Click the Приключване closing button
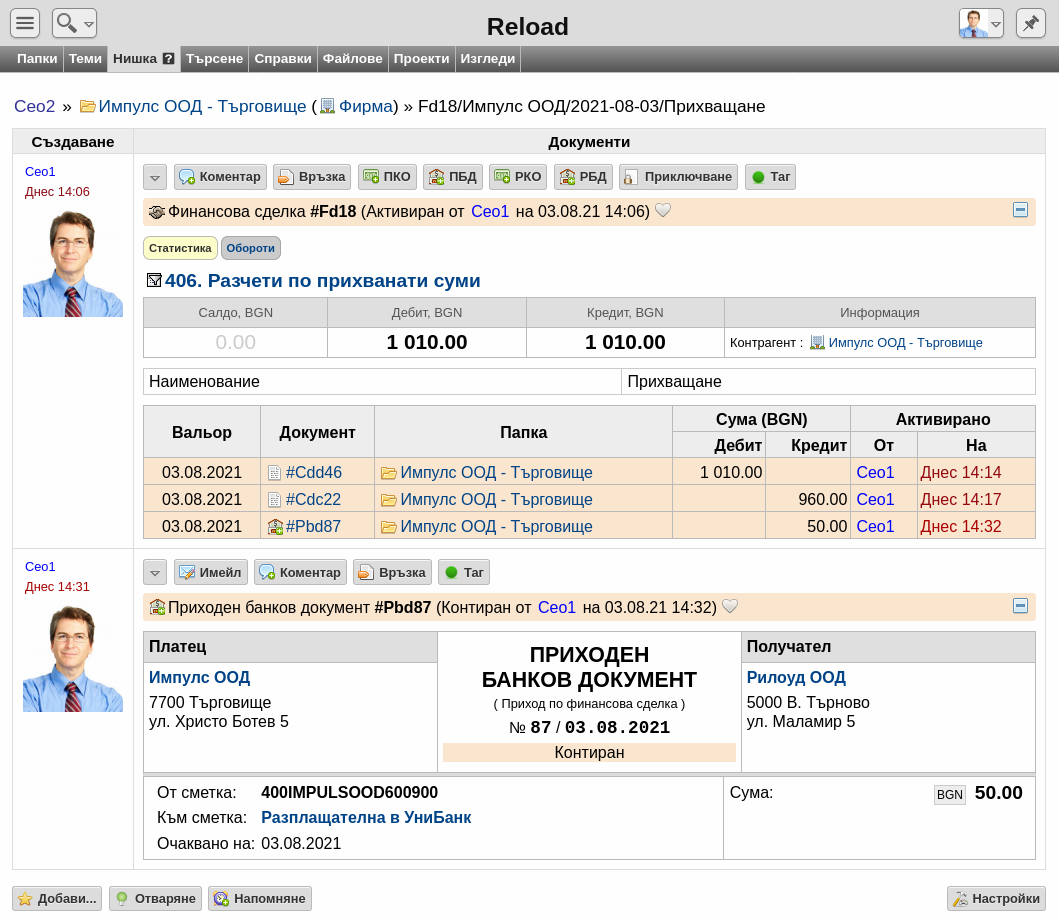1059x922 pixels. click(679, 177)
